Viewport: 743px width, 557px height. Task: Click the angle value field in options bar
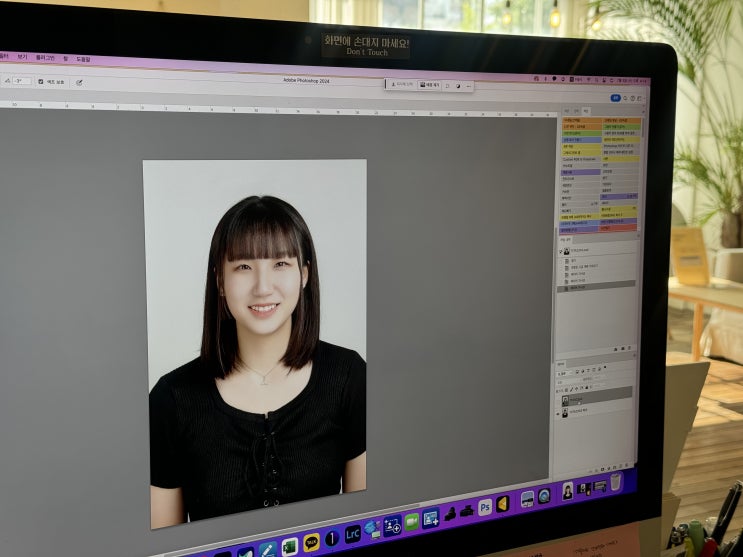click(22, 81)
